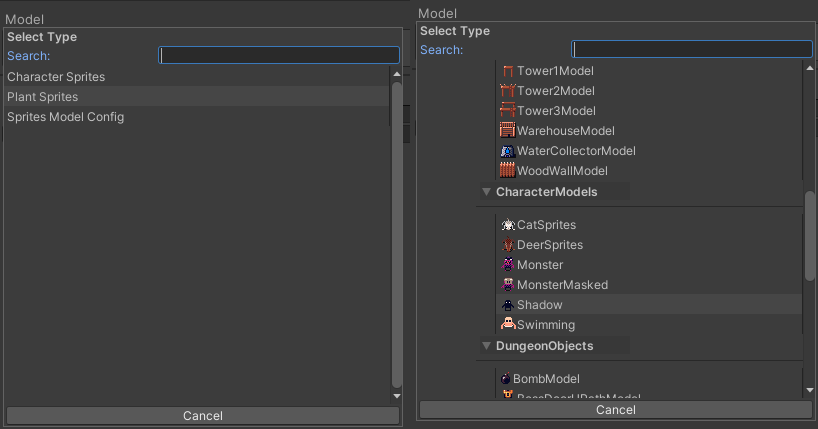The image size is (818, 429).
Task: Click the WoodWallModel fence icon
Action: [508, 171]
